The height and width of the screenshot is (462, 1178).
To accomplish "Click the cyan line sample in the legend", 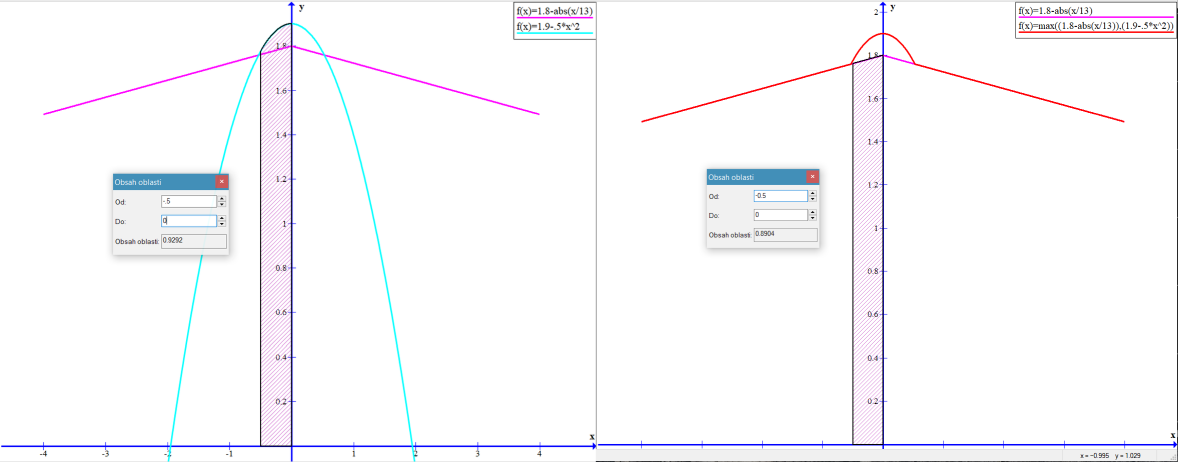I will coord(554,35).
